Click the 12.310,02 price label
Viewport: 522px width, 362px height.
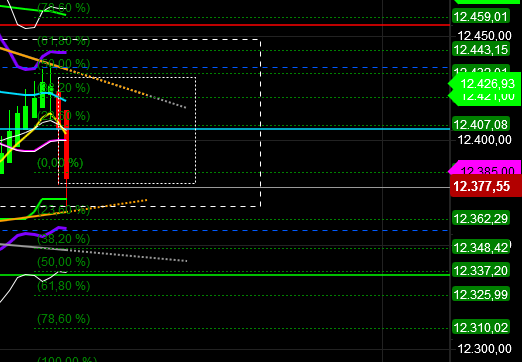(x=481, y=328)
